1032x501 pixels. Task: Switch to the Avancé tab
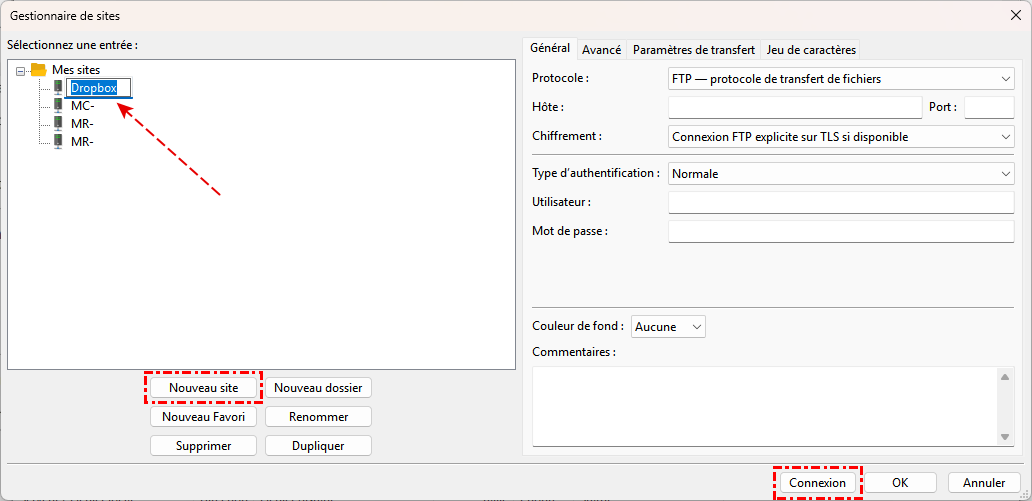point(601,50)
